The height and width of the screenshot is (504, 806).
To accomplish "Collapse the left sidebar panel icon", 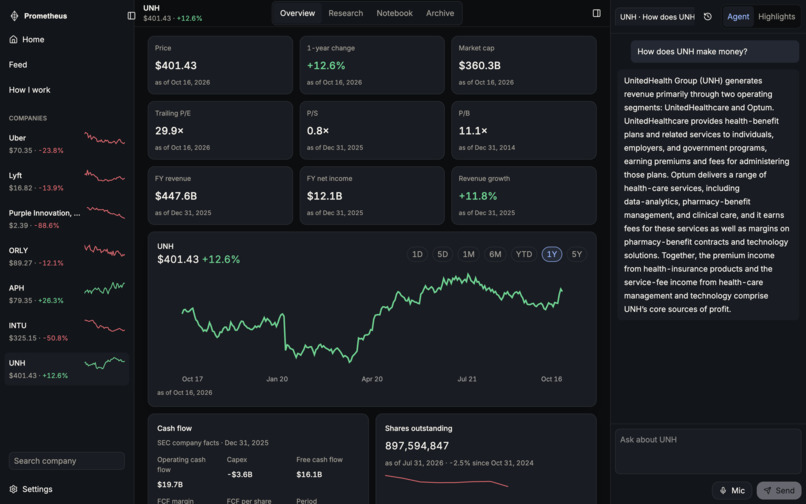I will pyautogui.click(x=131, y=16).
